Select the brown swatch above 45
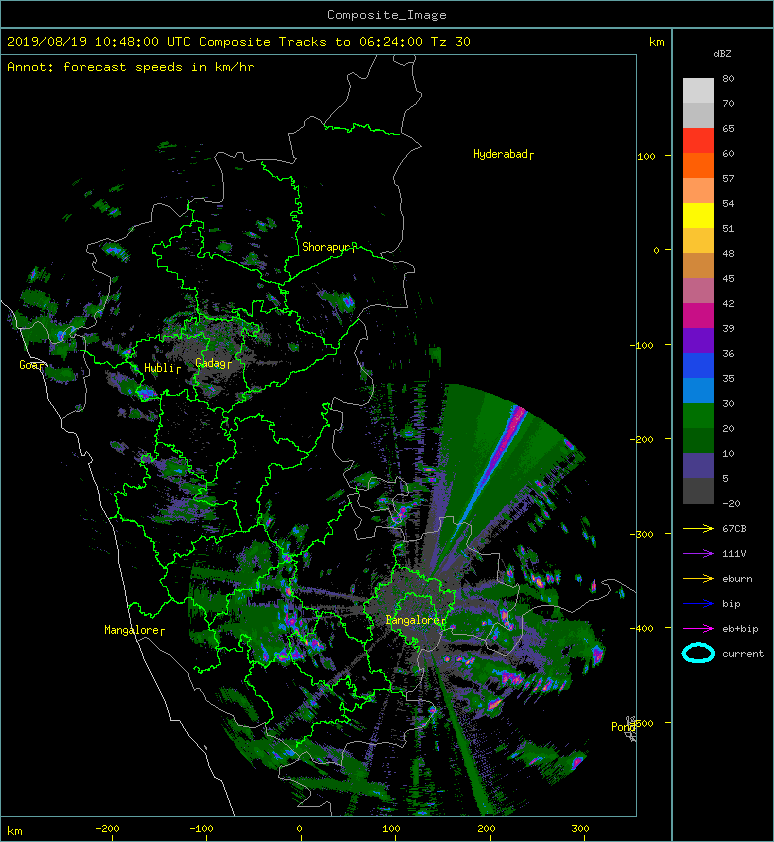Viewport: 774px width, 842px height. pos(698,265)
